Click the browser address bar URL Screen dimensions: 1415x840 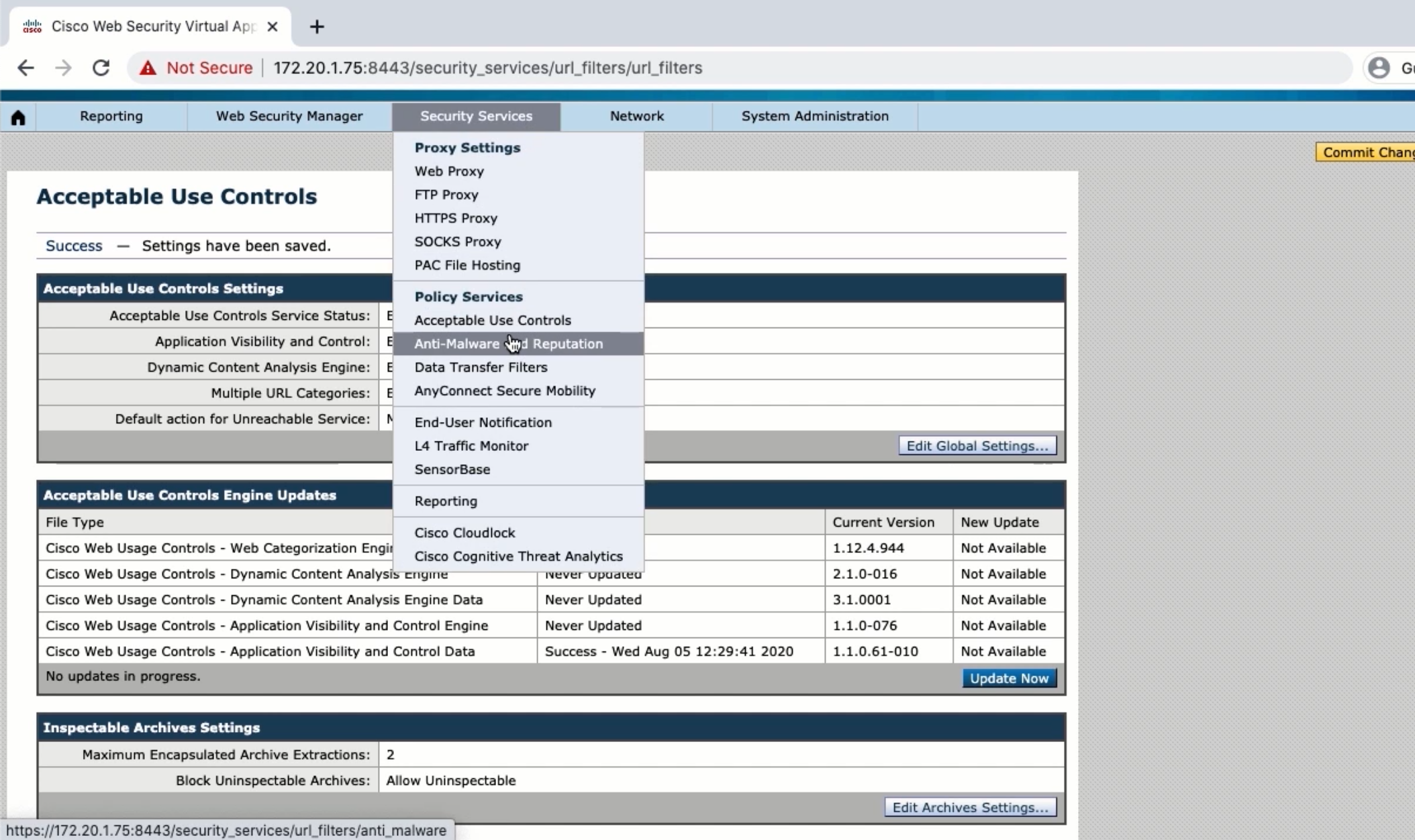pos(487,68)
